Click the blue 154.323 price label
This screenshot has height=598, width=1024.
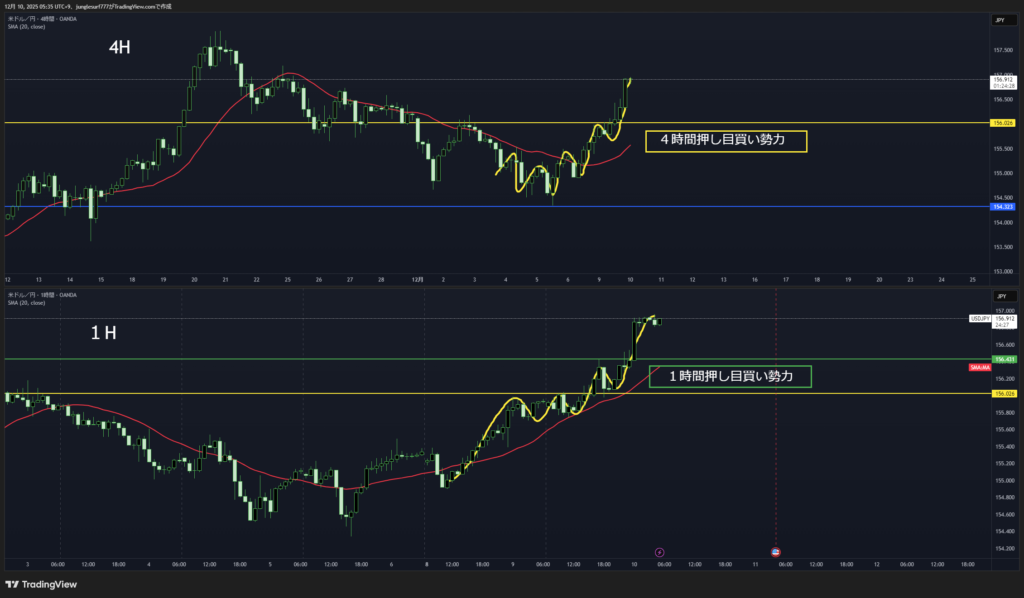pyautogui.click(x=1002, y=207)
